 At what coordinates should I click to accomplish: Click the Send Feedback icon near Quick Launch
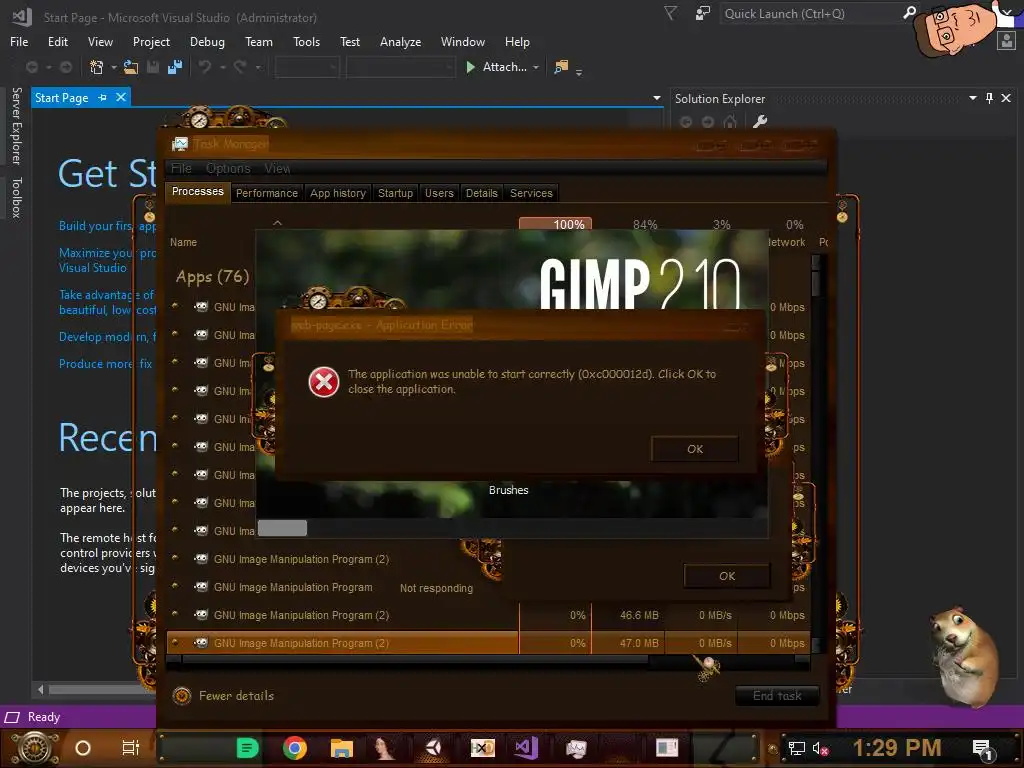click(x=703, y=13)
